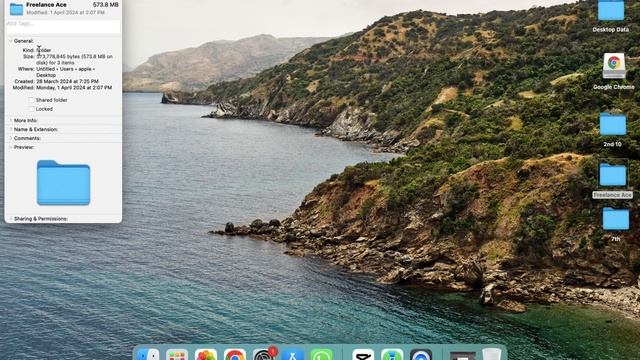Click the Add Tags field

click(63, 27)
